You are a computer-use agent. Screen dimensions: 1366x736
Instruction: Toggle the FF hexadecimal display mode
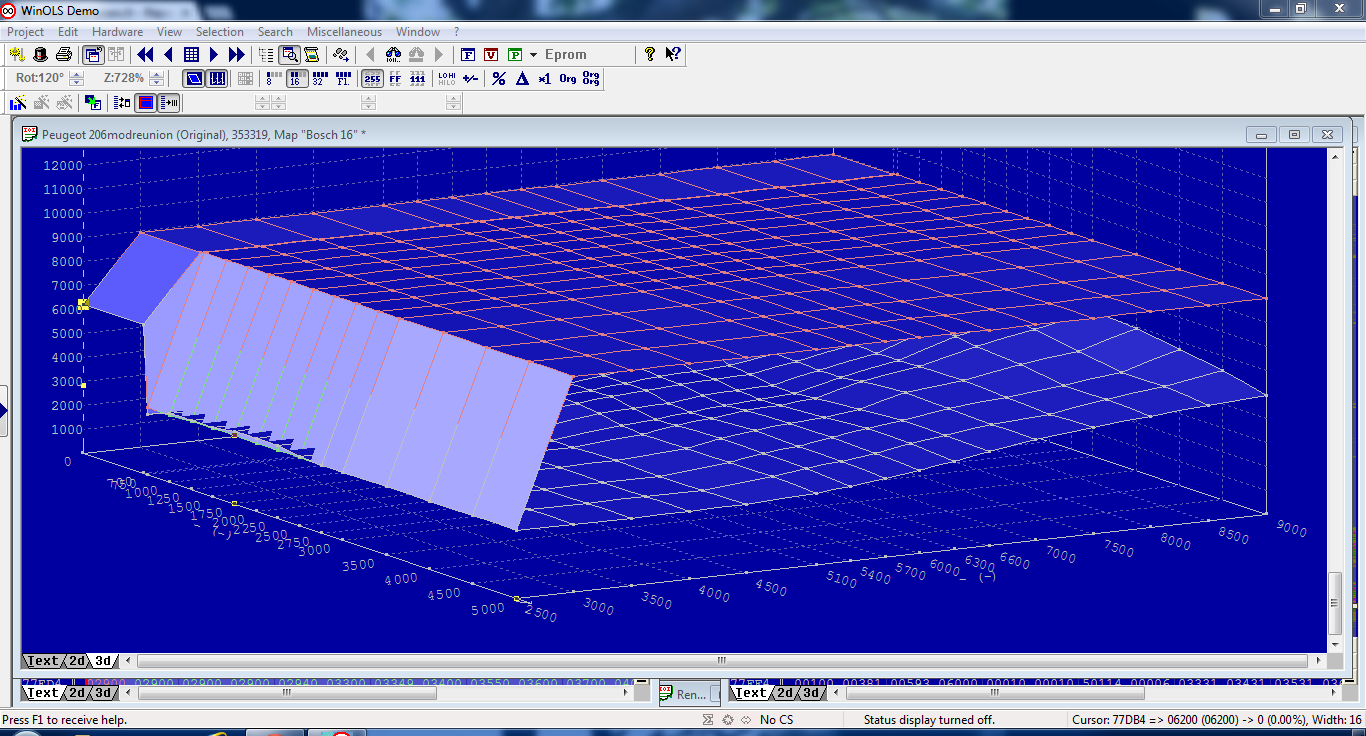click(x=395, y=78)
